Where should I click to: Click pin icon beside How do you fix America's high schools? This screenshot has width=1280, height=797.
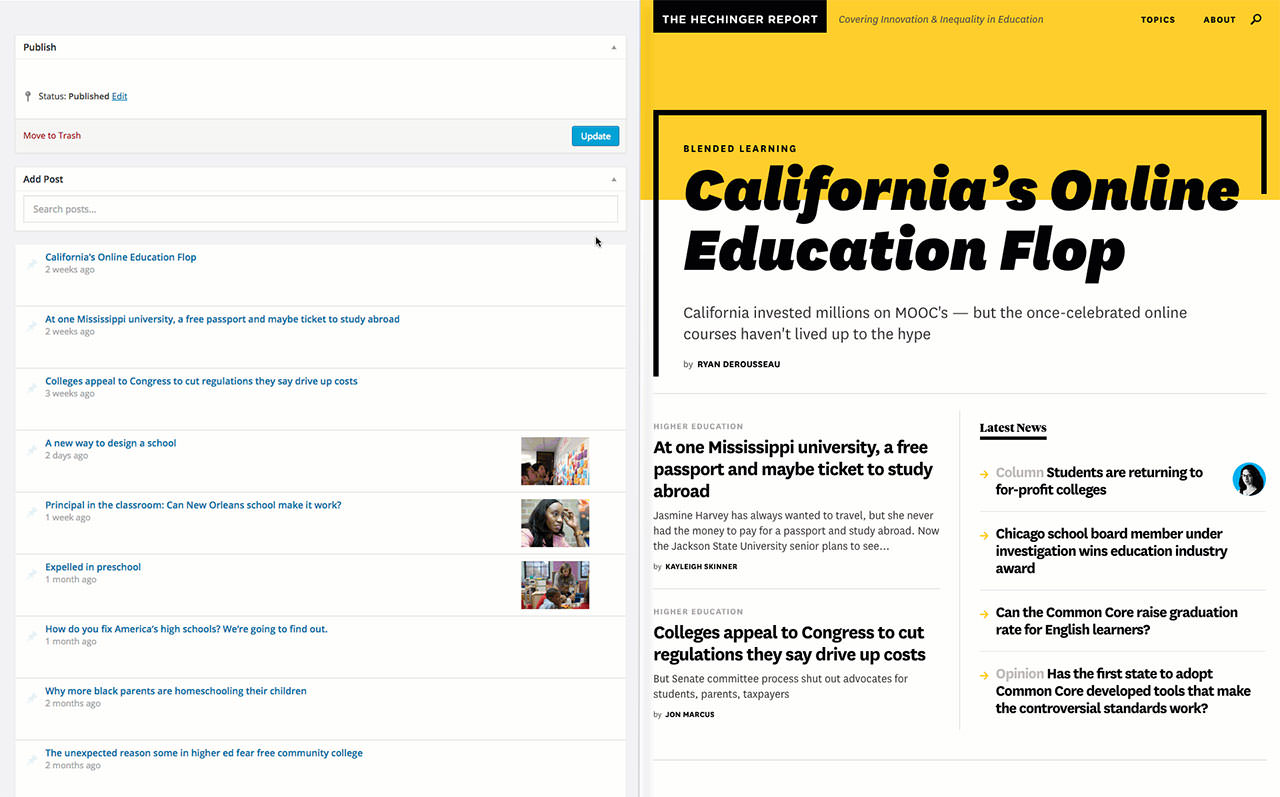tap(32, 636)
